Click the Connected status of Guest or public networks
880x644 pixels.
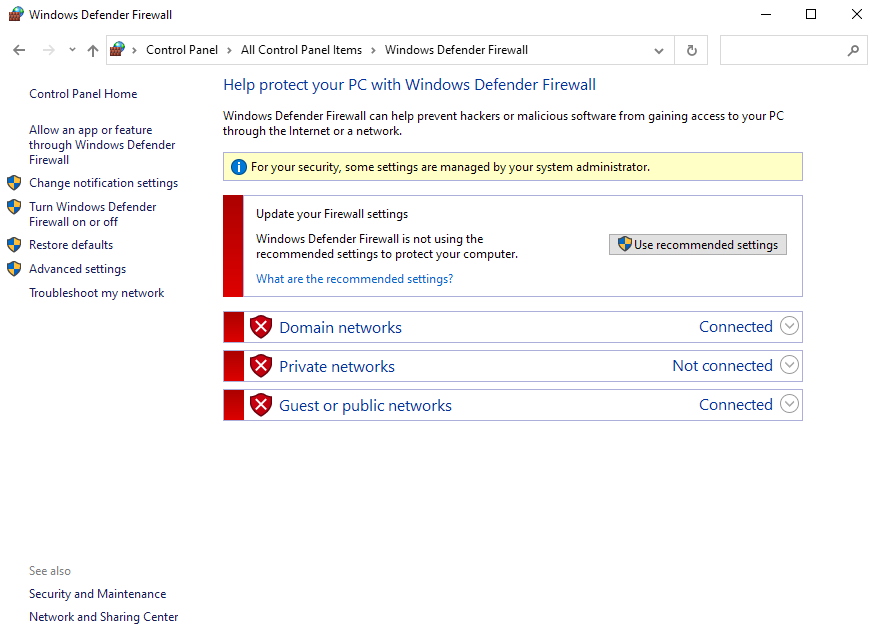736,405
